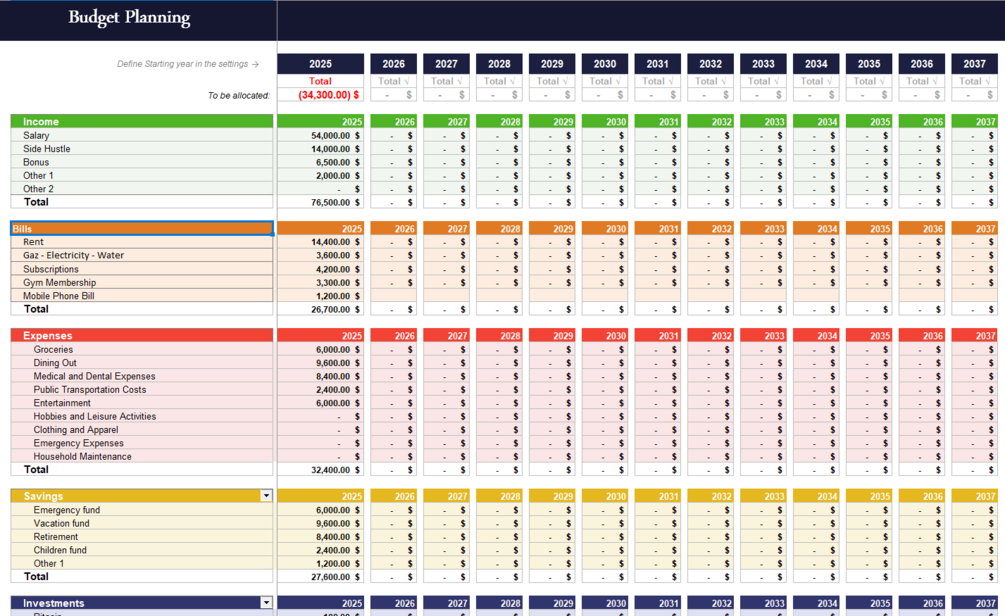
Task: Select the Hobbies and Leisure Activities label
Action: pos(95,417)
